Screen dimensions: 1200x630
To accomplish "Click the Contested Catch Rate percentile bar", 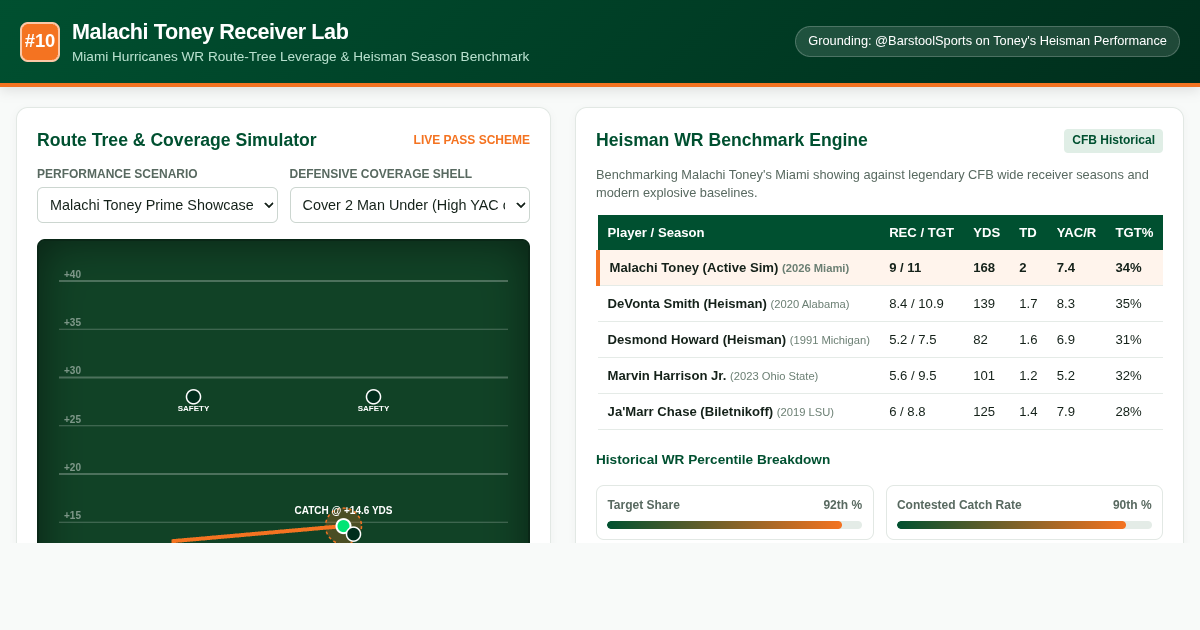I will [1024, 525].
